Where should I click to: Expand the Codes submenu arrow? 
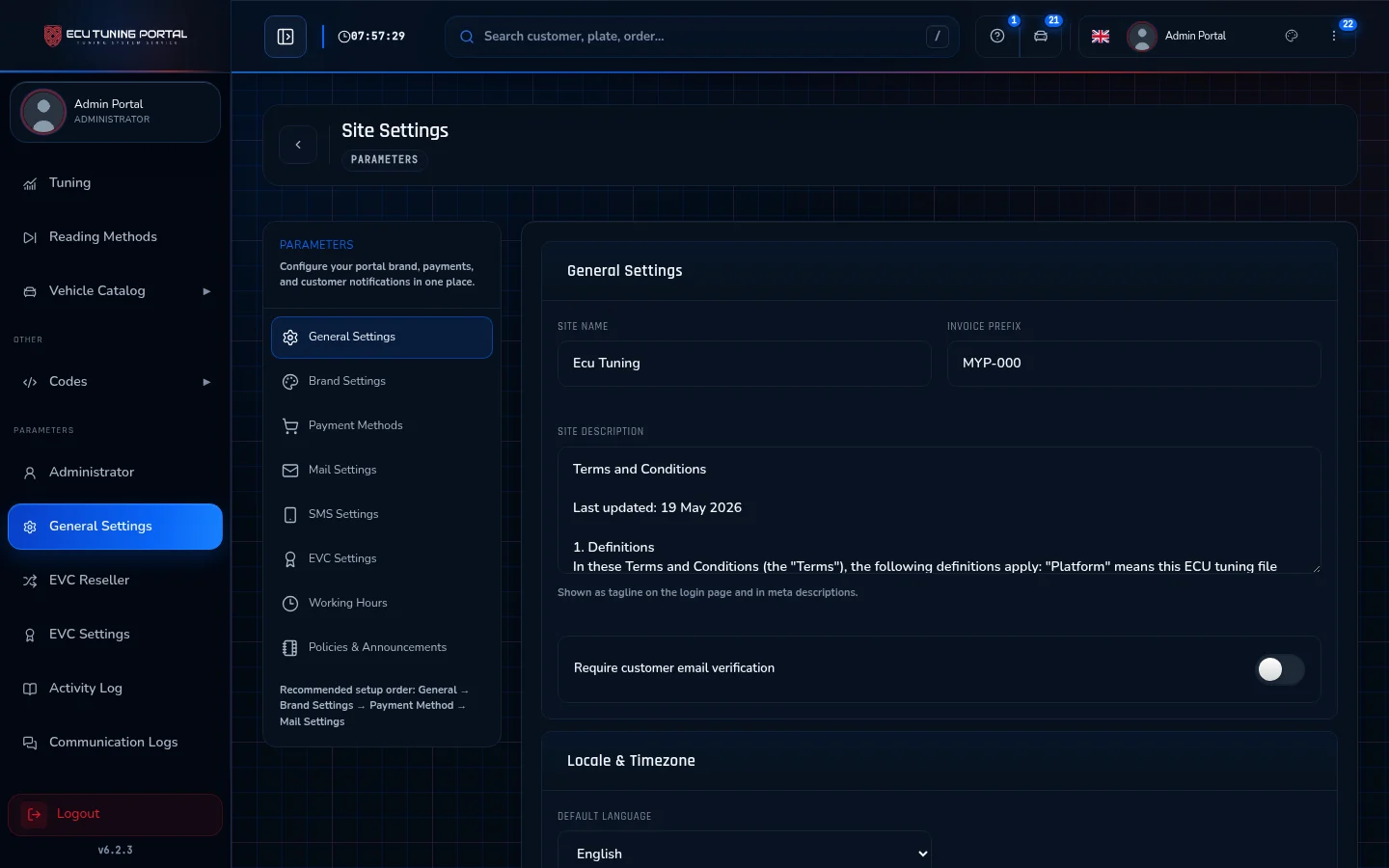pyautogui.click(x=206, y=382)
